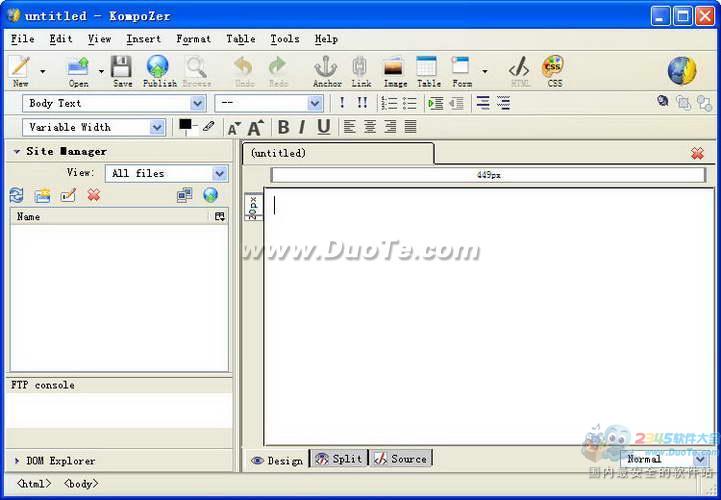
Task: Click the KompoZer globe logo icon
Action: click(682, 70)
